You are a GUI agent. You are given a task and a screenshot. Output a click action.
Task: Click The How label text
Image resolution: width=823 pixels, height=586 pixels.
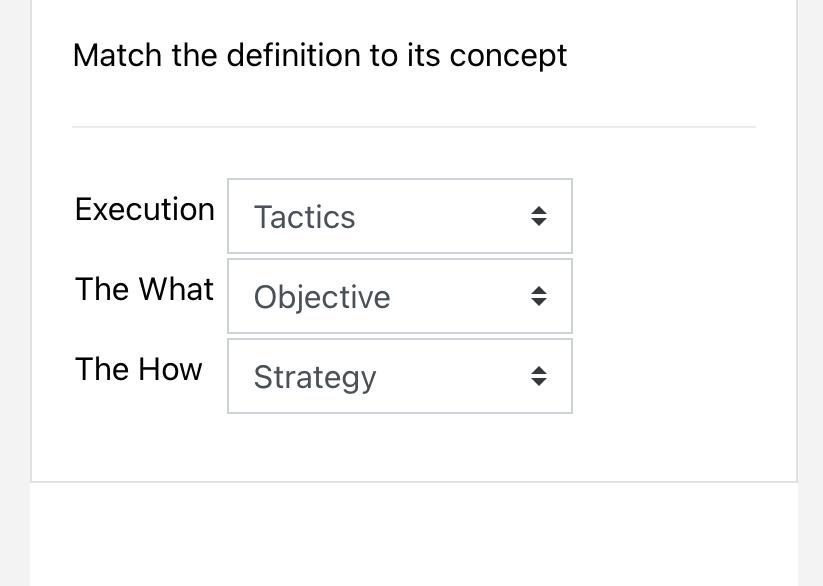138,369
